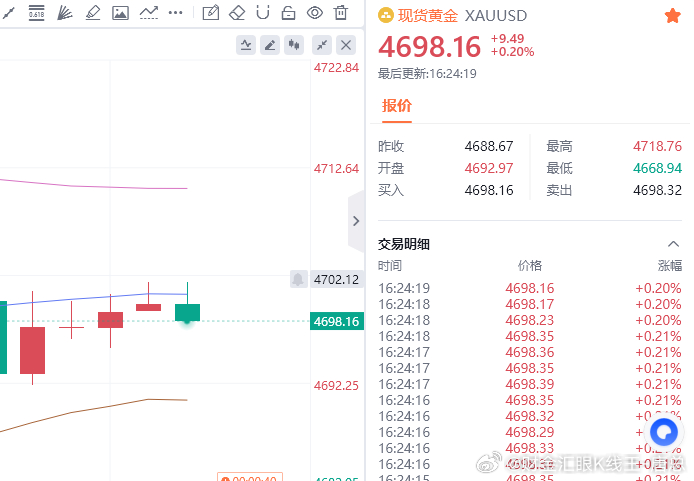Select the trade price 4698.36
Viewport: 694px width, 481px height.
pos(530,352)
